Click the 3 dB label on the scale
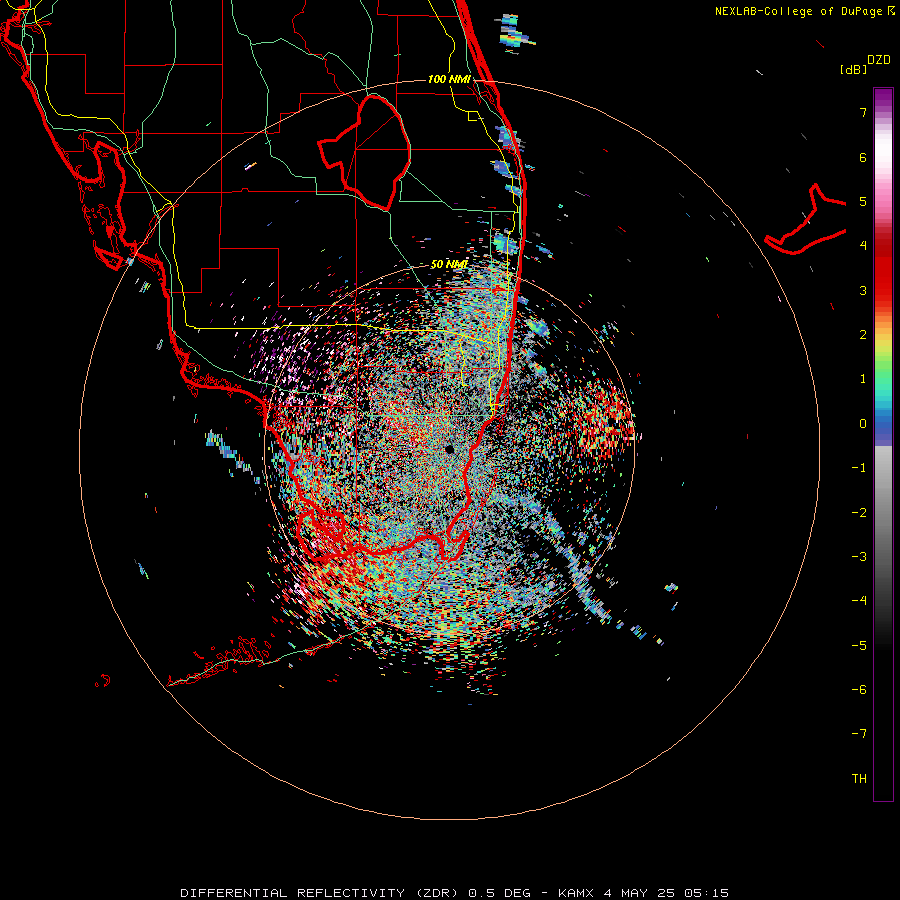The height and width of the screenshot is (900, 900). [863, 290]
